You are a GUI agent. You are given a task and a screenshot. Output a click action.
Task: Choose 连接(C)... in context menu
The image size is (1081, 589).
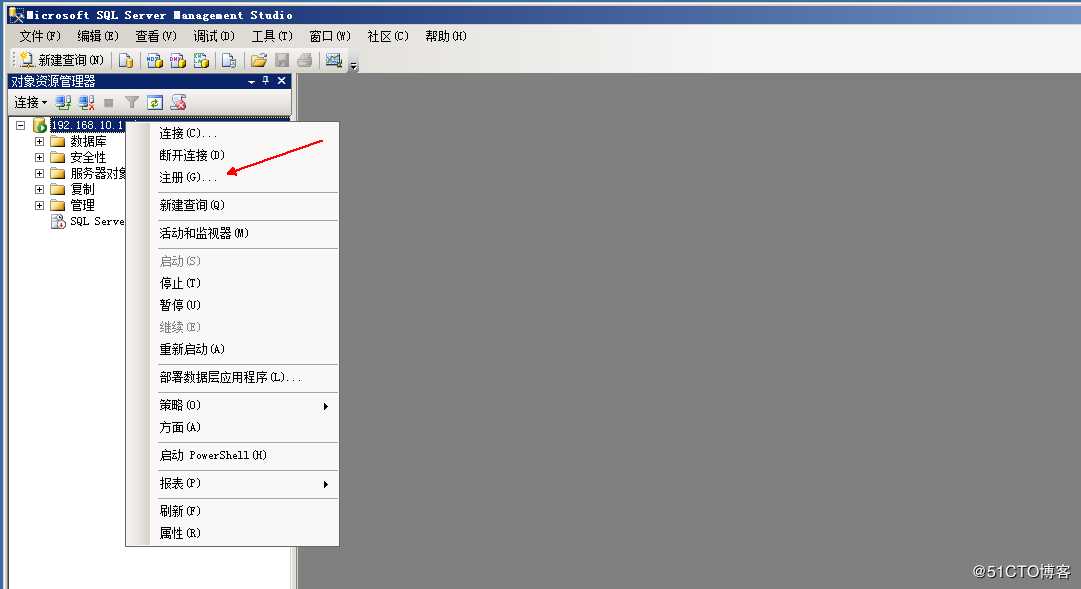coord(232,133)
